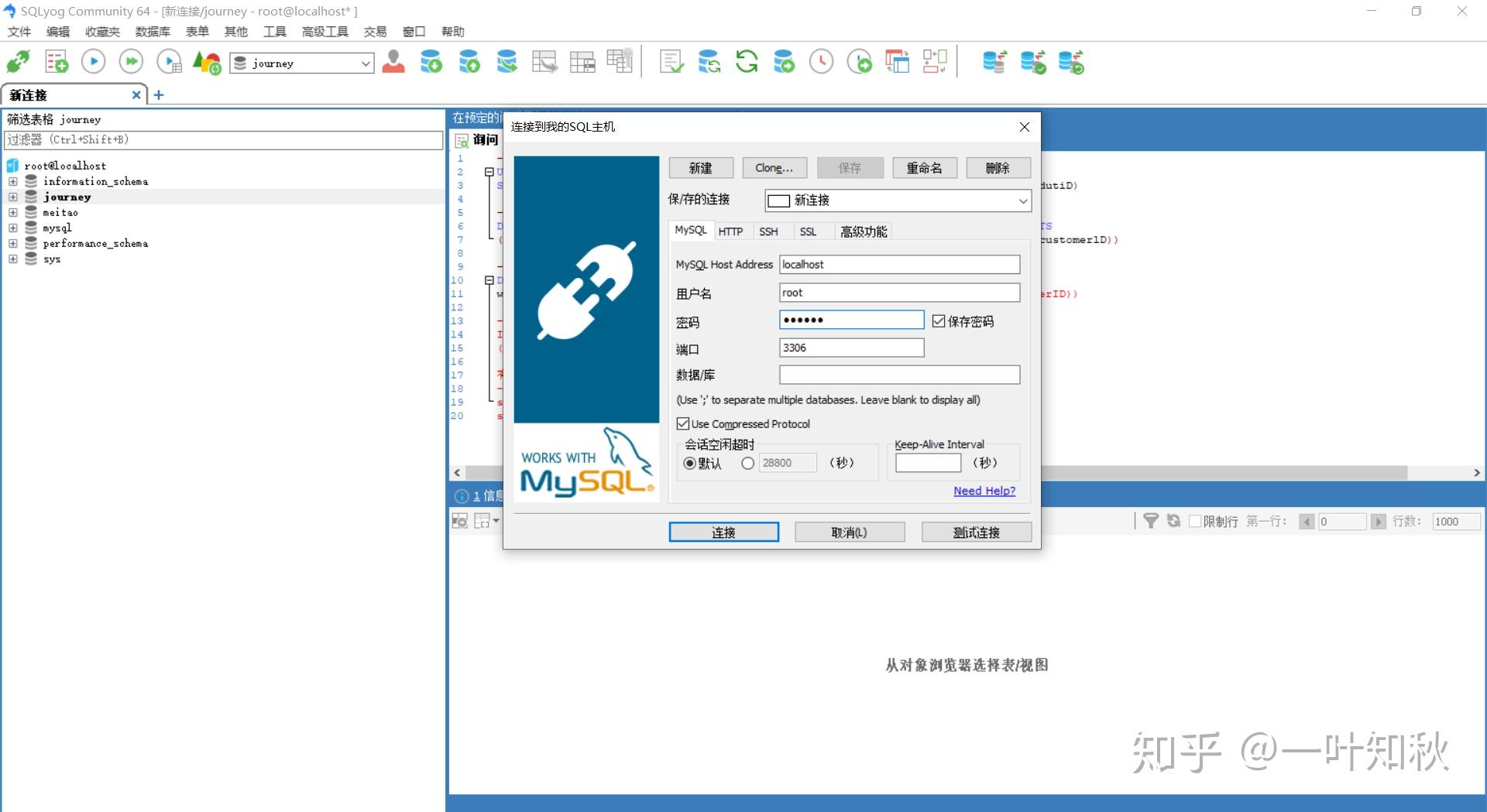The width and height of the screenshot is (1487, 812).
Task: Click the 端口 port field showing 3306
Action: (851, 348)
